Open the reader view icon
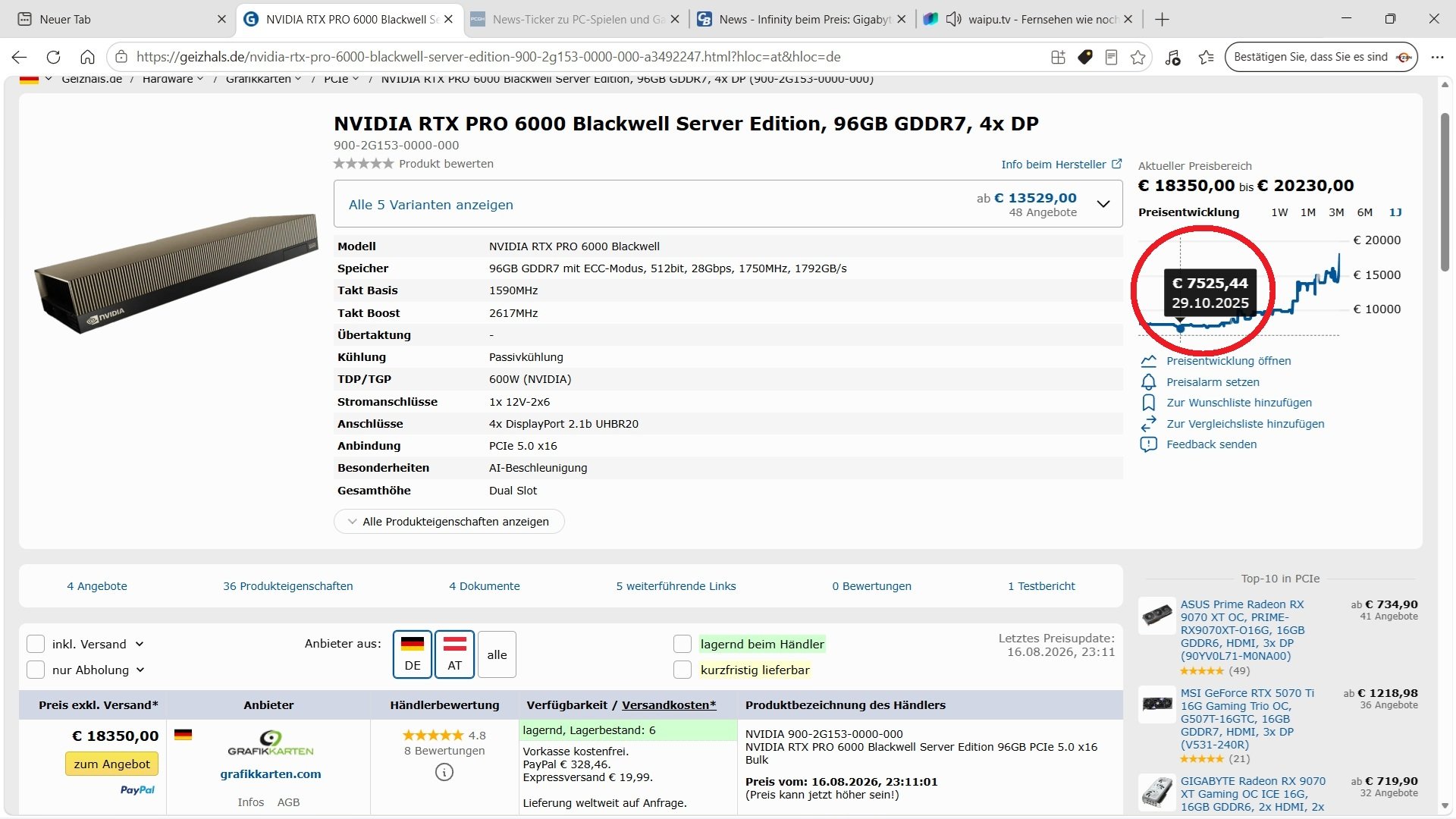 coord(1112,57)
